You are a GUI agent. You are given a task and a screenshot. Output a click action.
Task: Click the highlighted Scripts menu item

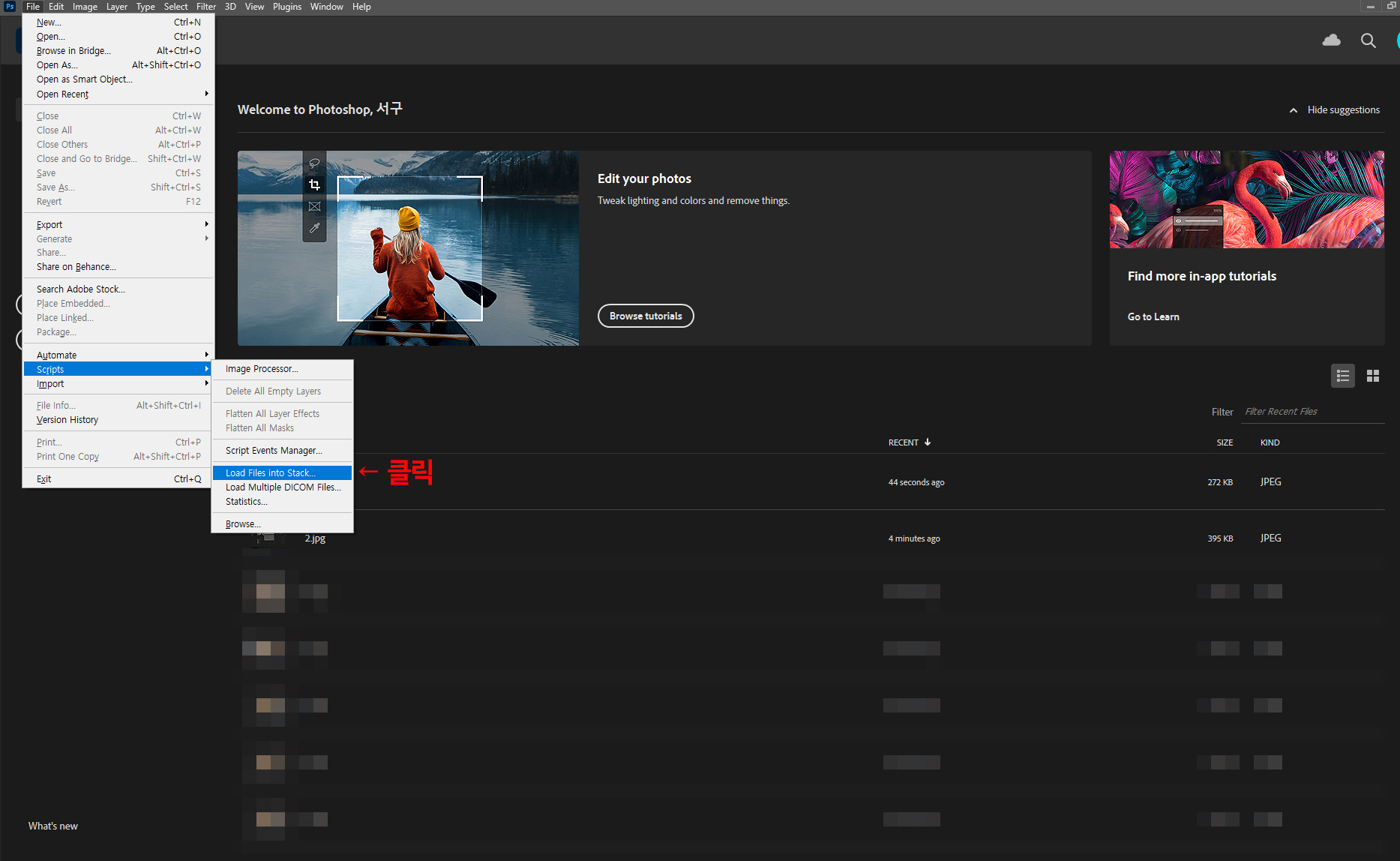point(118,370)
